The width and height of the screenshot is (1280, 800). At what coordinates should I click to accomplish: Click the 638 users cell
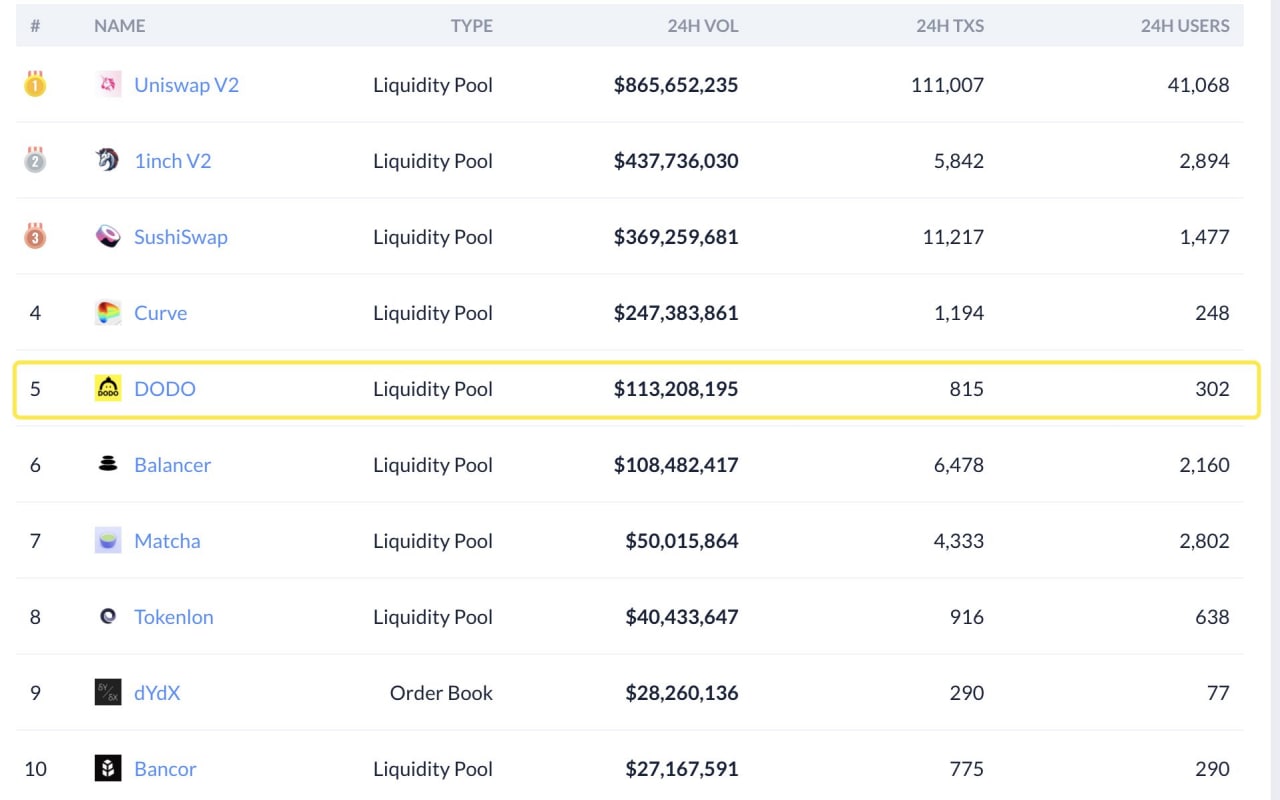[1213, 617]
